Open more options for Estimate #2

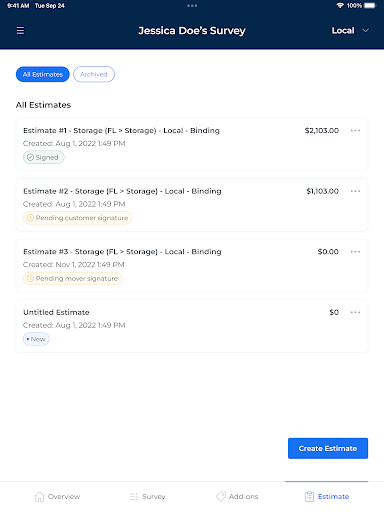coord(355,191)
